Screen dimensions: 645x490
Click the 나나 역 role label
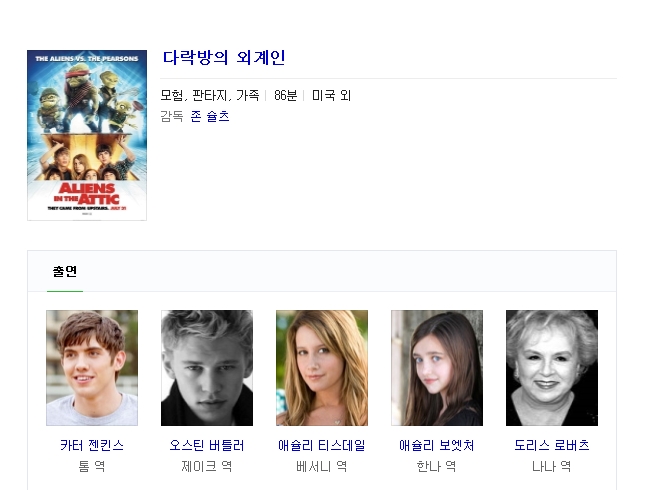coord(552,466)
